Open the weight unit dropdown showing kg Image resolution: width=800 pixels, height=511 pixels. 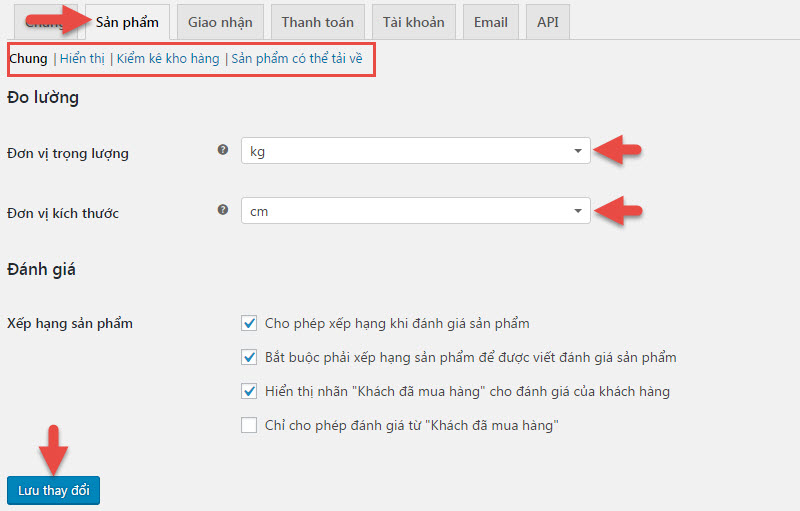tap(415, 151)
